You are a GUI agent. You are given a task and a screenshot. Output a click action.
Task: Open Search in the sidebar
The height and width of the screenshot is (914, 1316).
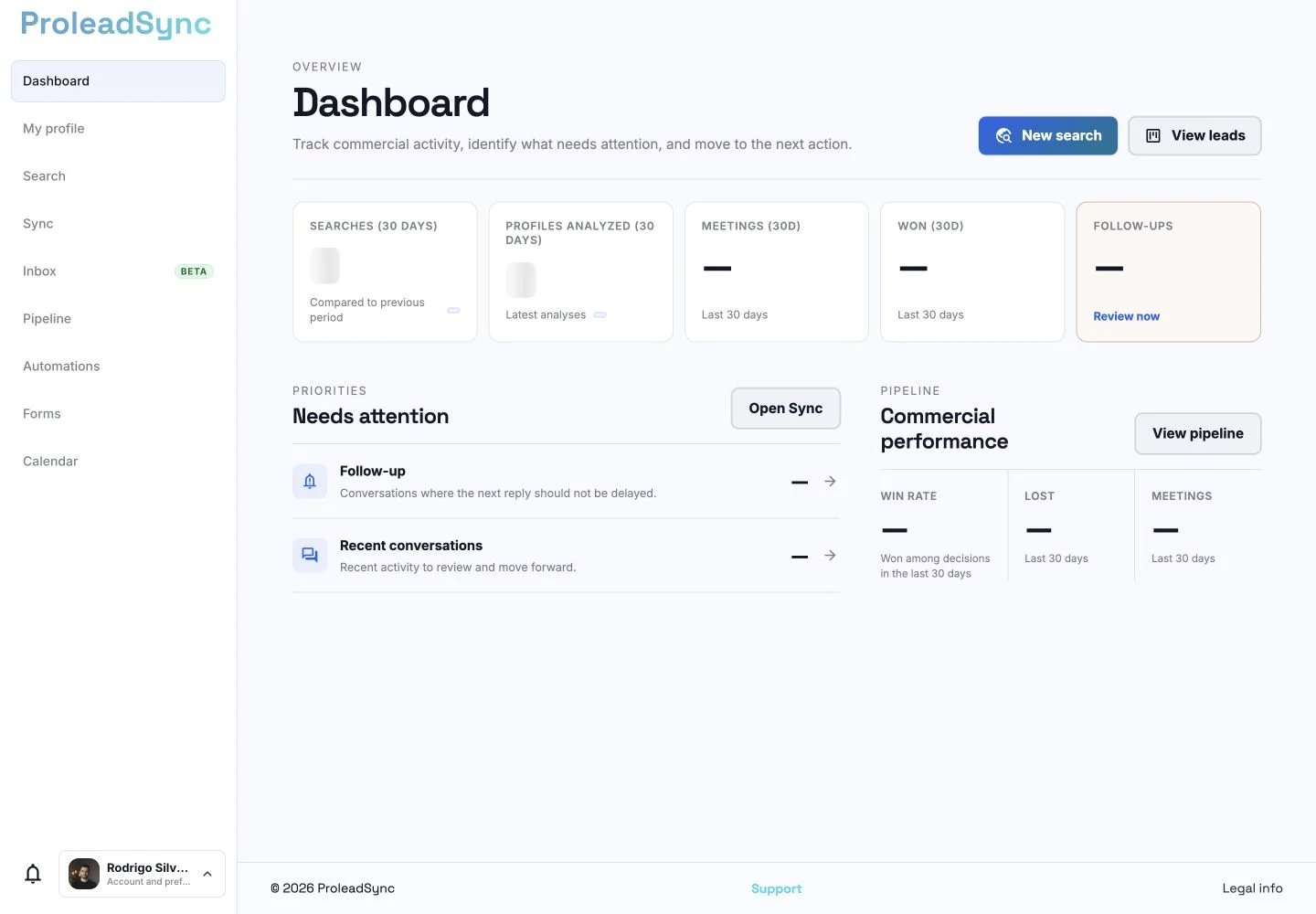(118, 176)
